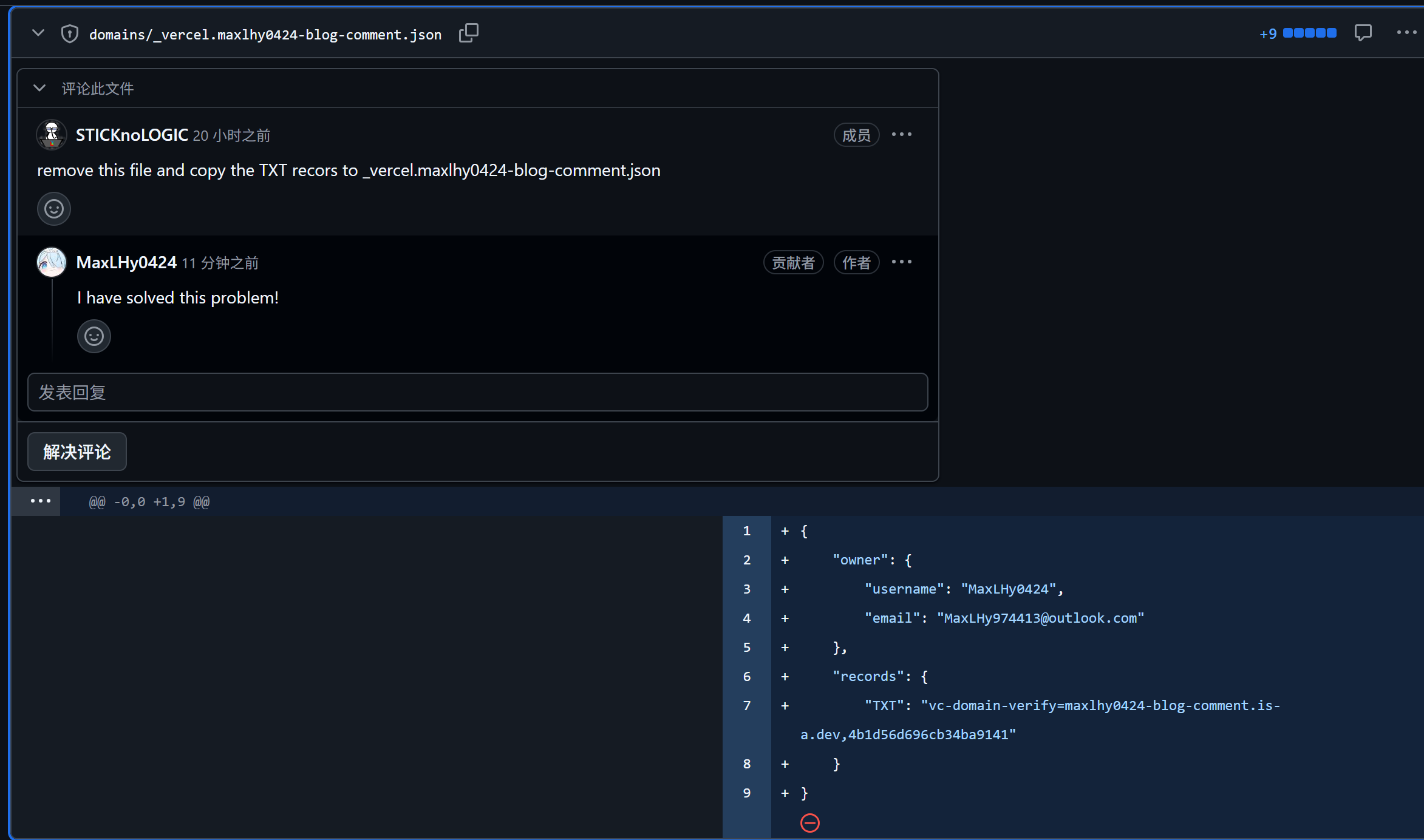This screenshot has height=840, width=1424.
Task: Expand hidden diff lines ellipsis button
Action: (x=40, y=501)
